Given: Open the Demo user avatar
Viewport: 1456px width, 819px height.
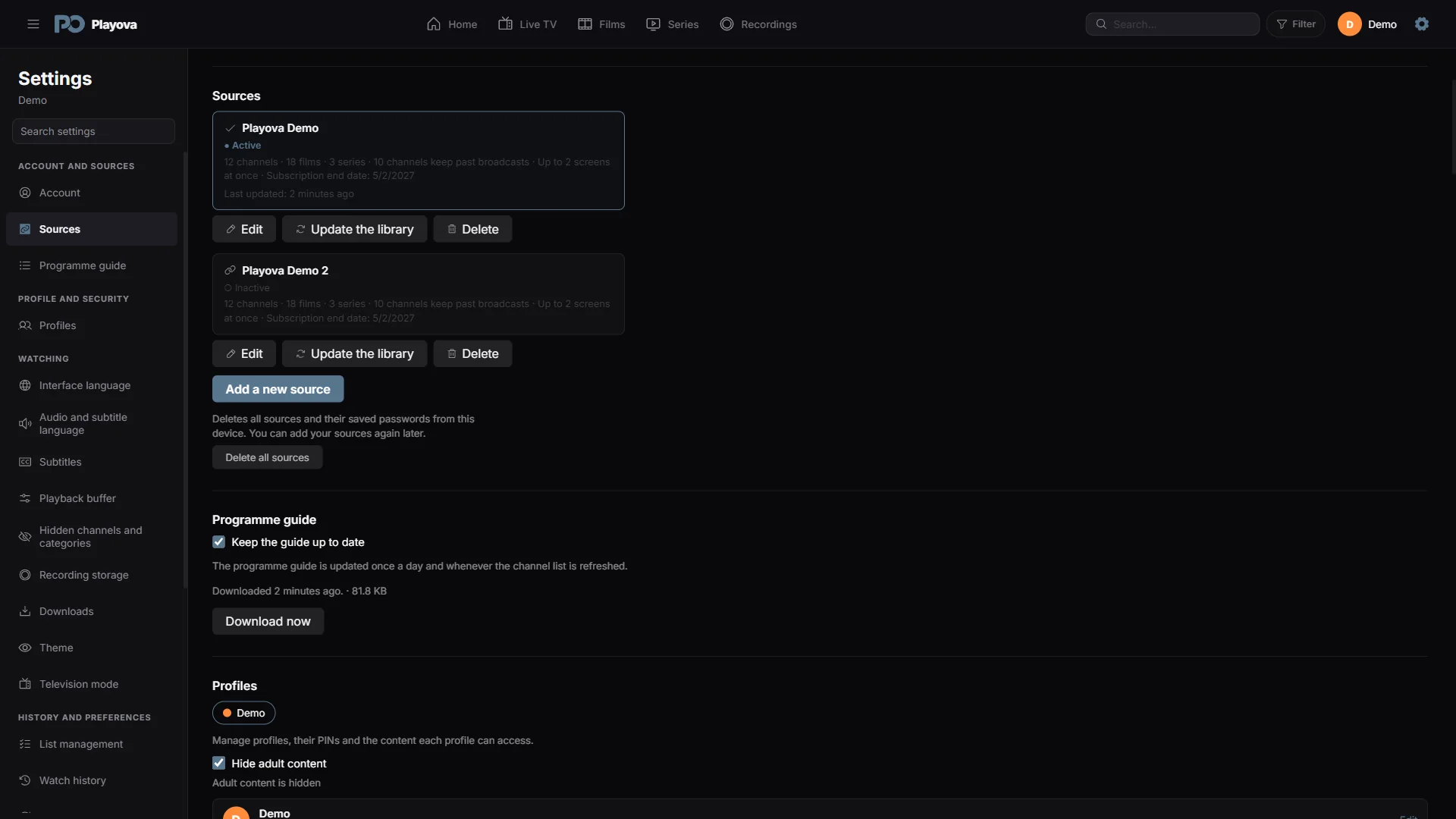Looking at the screenshot, I should pos(1349,24).
